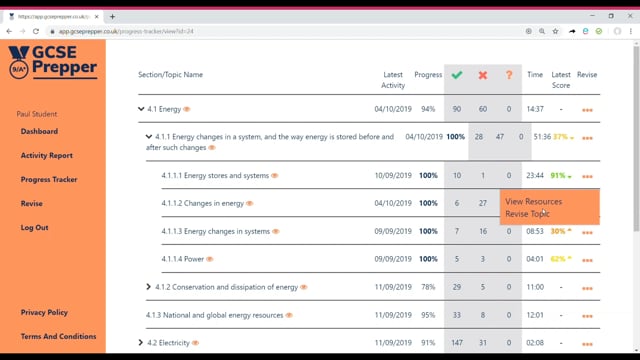Open revise options for 4.1 Energy row

click(587, 110)
